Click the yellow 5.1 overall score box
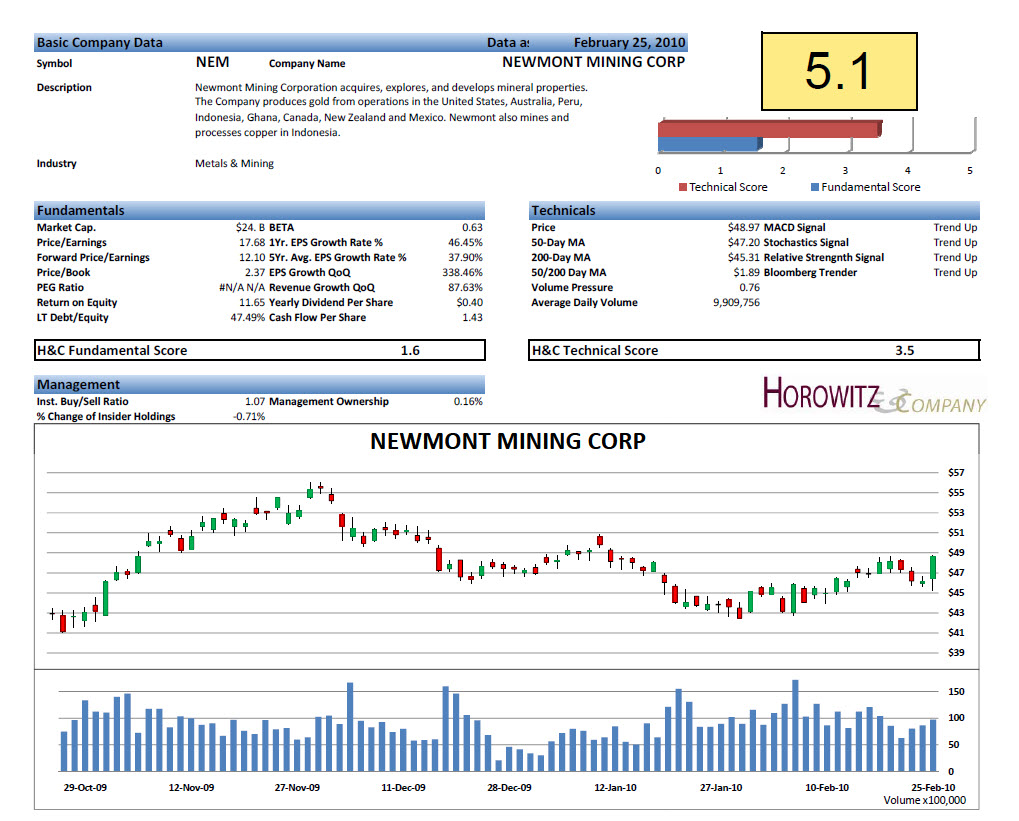This screenshot has height=821, width=1019. coord(839,71)
